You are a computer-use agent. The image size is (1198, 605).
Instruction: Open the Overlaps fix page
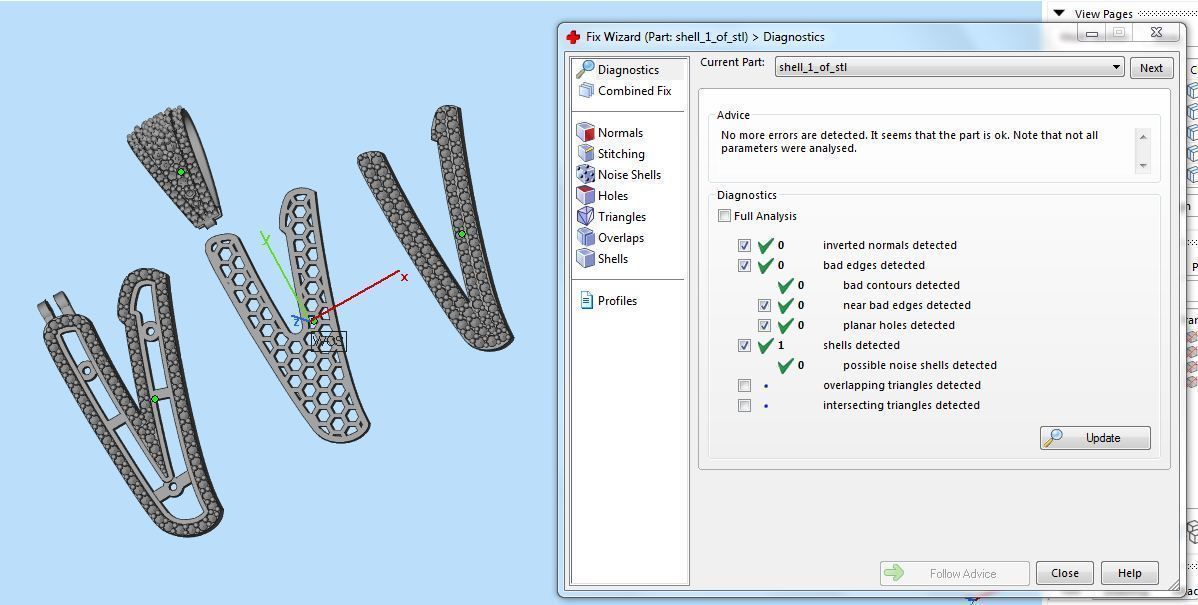620,238
